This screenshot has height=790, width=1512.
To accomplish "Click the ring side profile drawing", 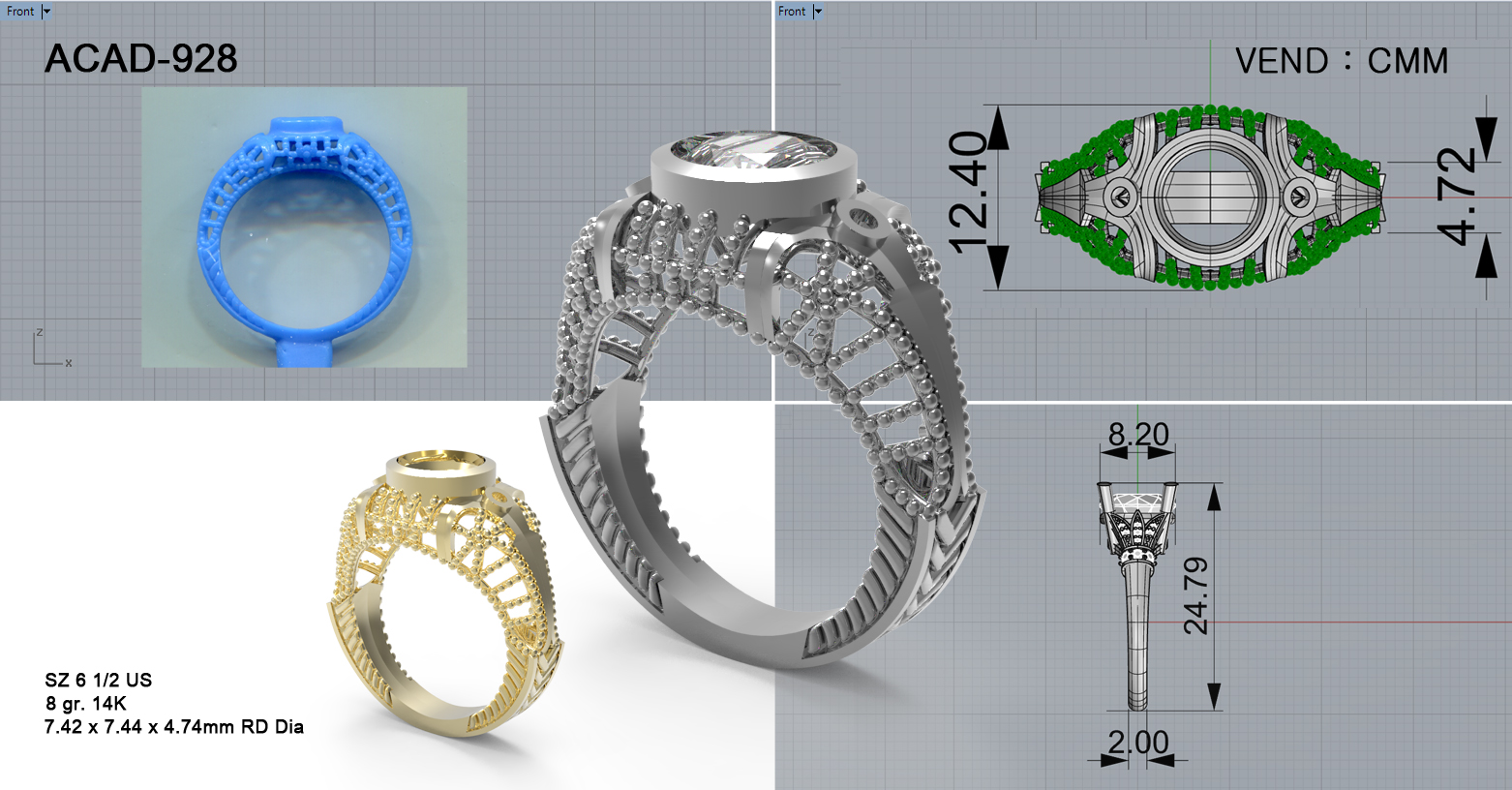I will 1138,595.
